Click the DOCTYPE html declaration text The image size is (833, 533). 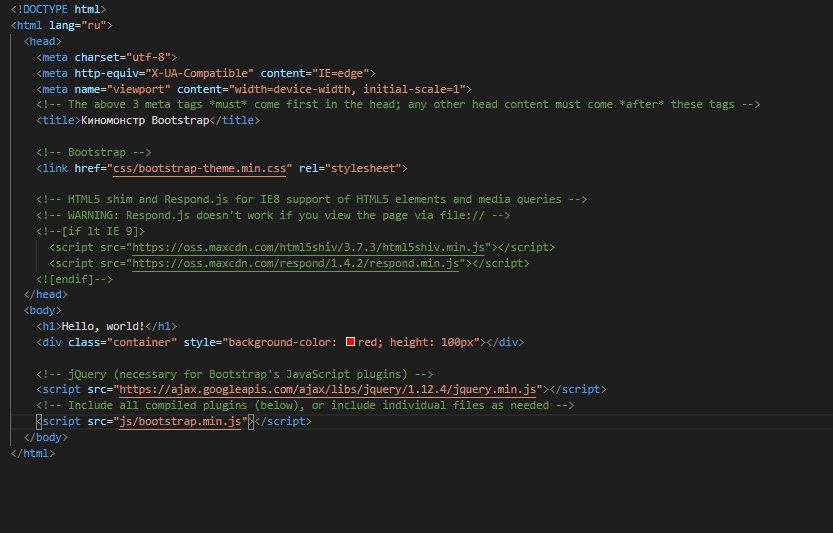pyautogui.click(x=58, y=10)
